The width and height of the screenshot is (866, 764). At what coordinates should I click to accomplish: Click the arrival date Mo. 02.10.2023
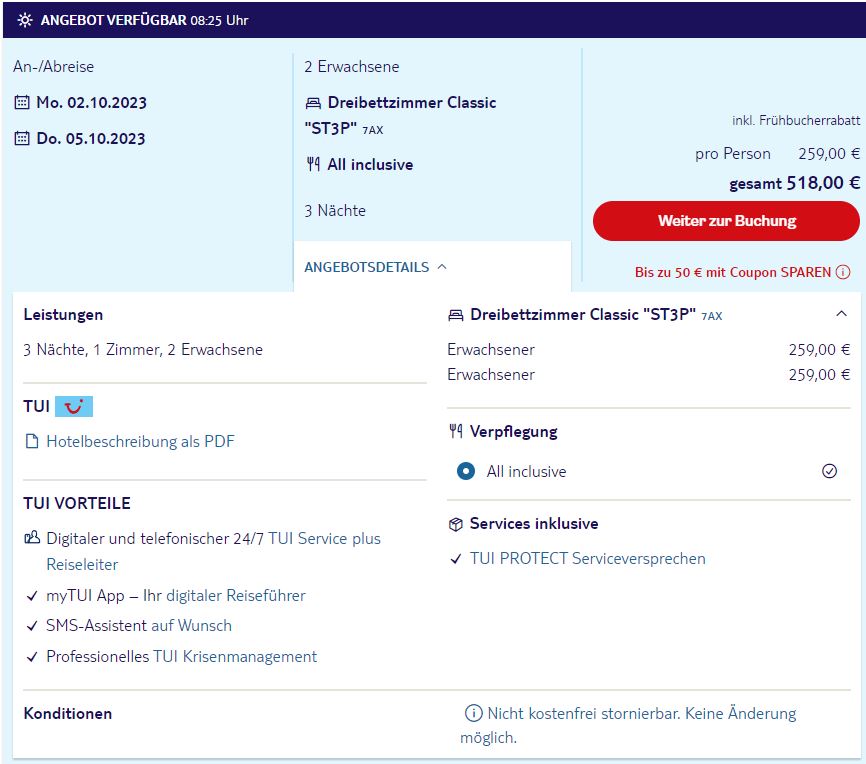tap(92, 103)
